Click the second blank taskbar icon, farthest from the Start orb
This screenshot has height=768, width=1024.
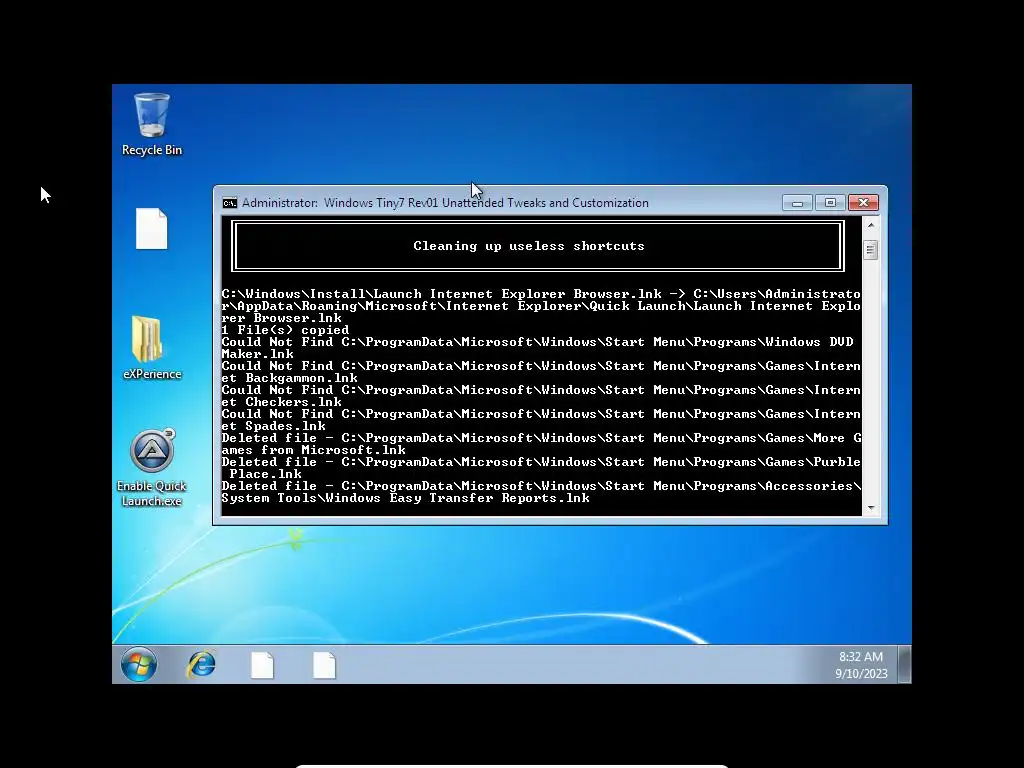click(325, 665)
